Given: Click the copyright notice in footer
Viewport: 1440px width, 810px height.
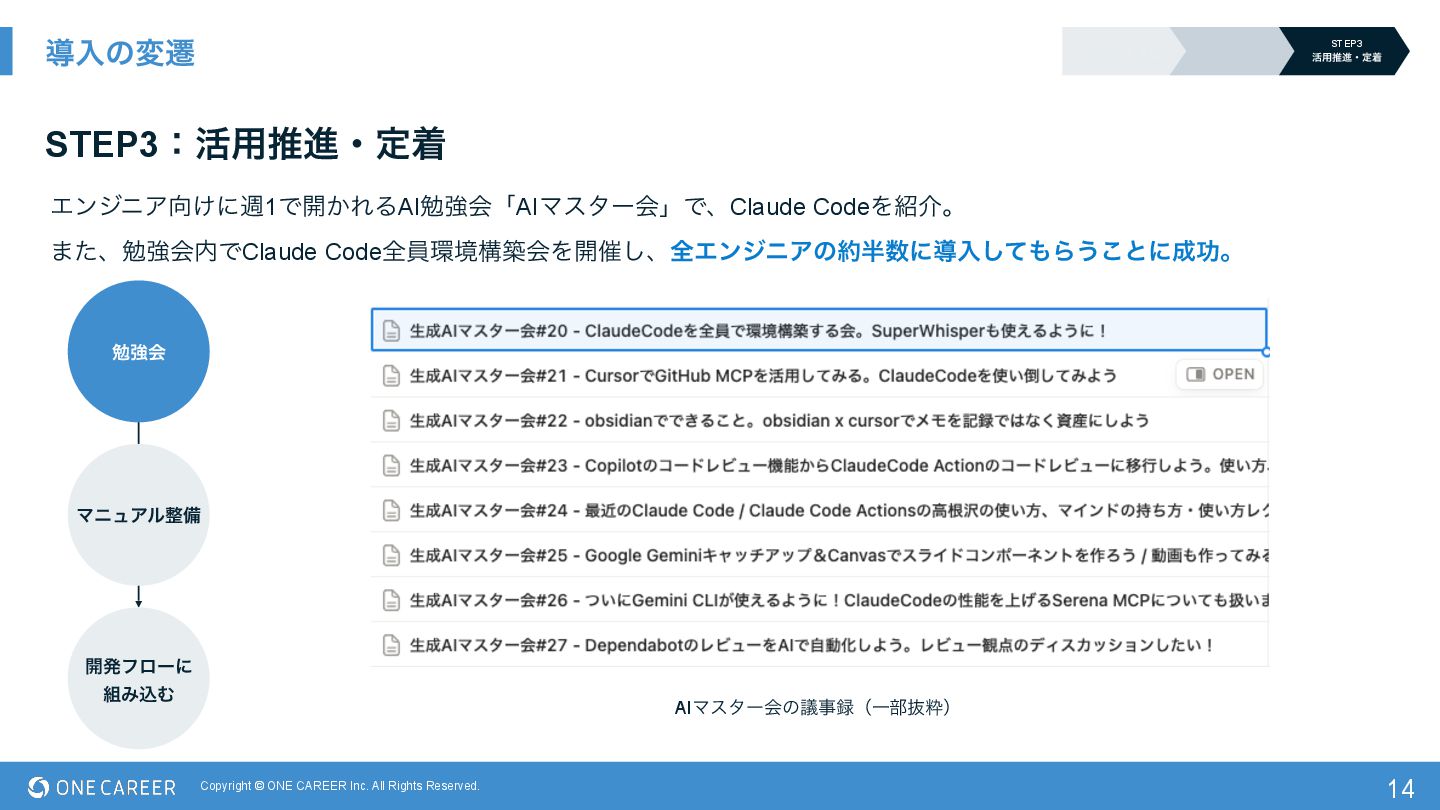Looking at the screenshot, I should [340, 786].
